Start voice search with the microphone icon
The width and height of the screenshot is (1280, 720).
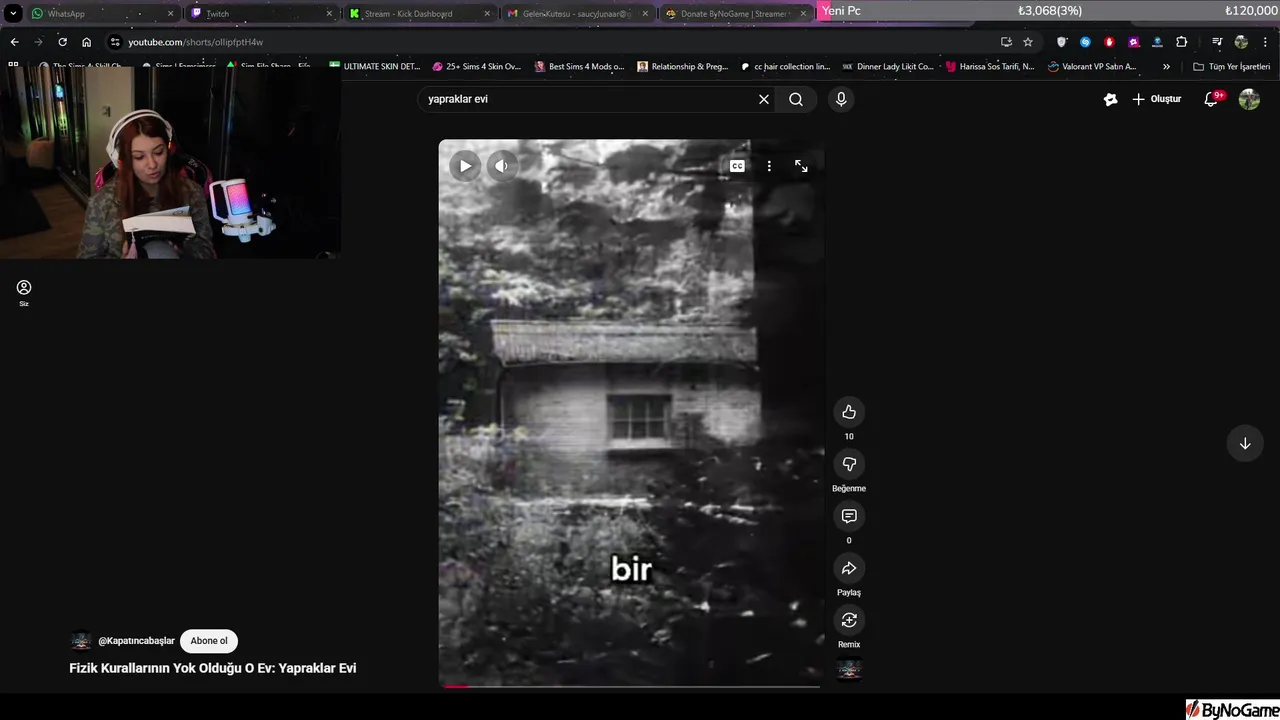[x=841, y=99]
